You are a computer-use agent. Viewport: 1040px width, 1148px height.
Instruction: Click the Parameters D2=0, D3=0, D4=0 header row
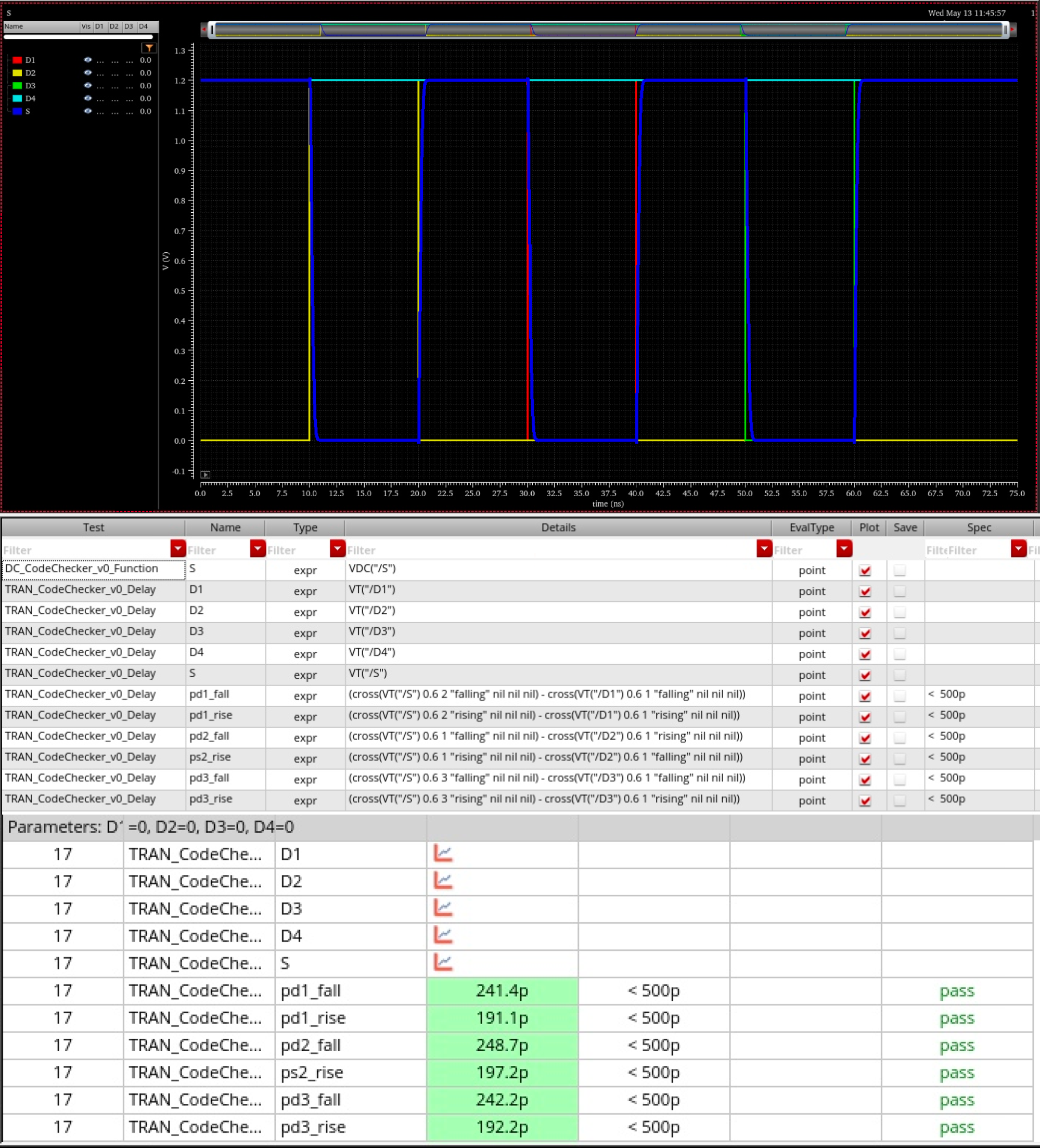pyautogui.click(x=517, y=827)
